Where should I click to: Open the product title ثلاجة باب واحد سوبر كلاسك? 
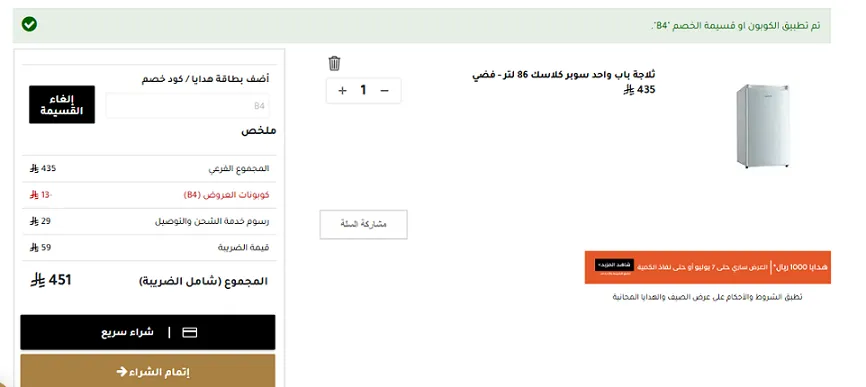(x=564, y=75)
